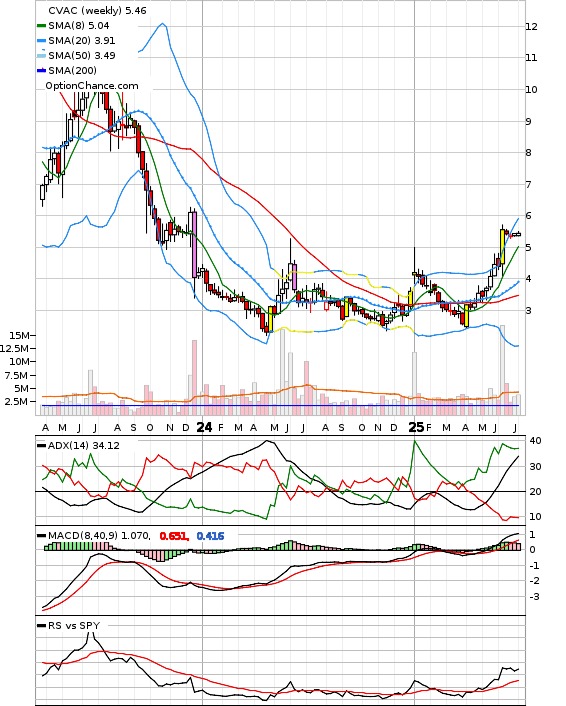Click the OptionChance.com watermark text
Screen dimensions: 566x706
point(92,86)
